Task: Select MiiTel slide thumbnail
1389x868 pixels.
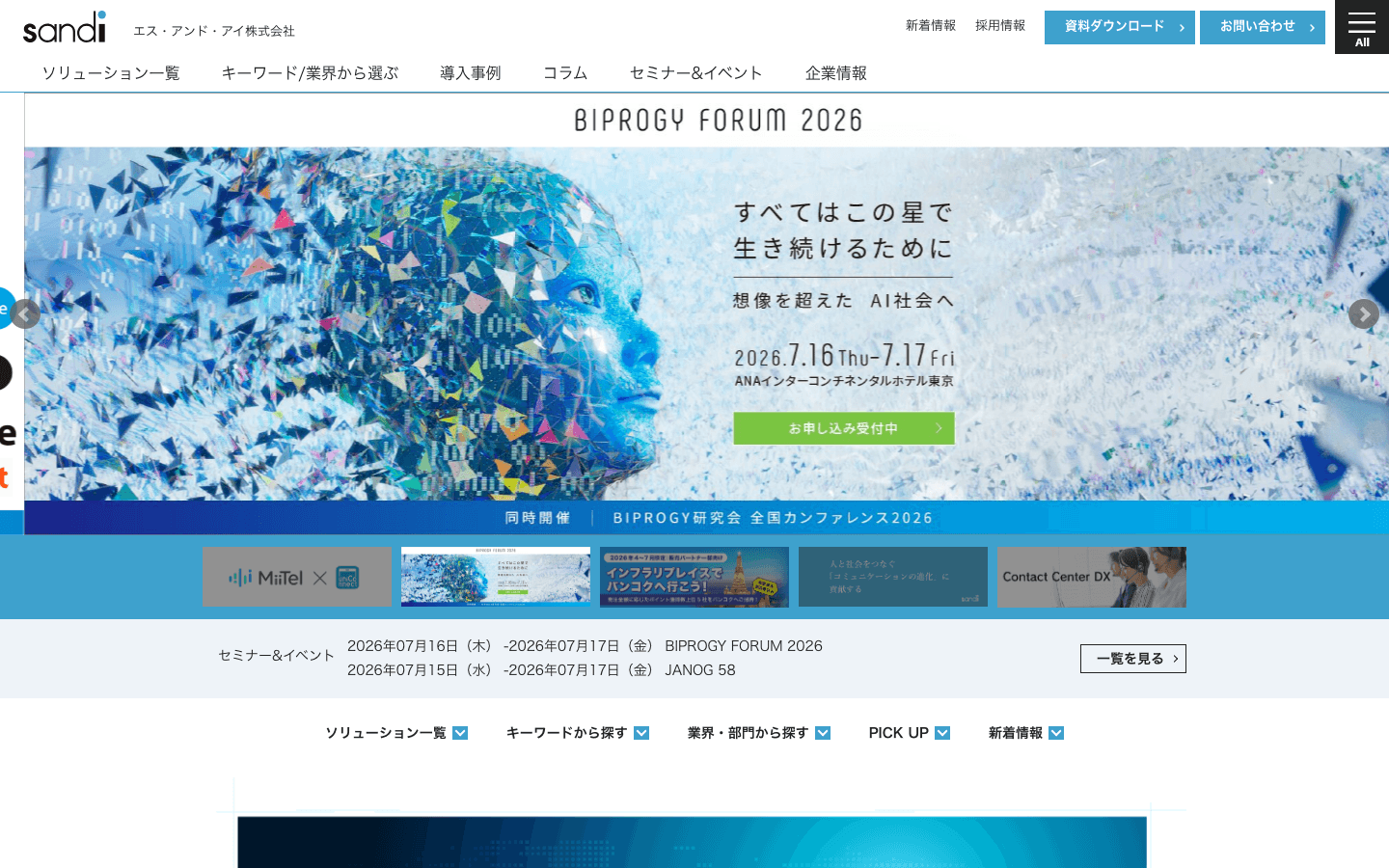Action: [296, 577]
